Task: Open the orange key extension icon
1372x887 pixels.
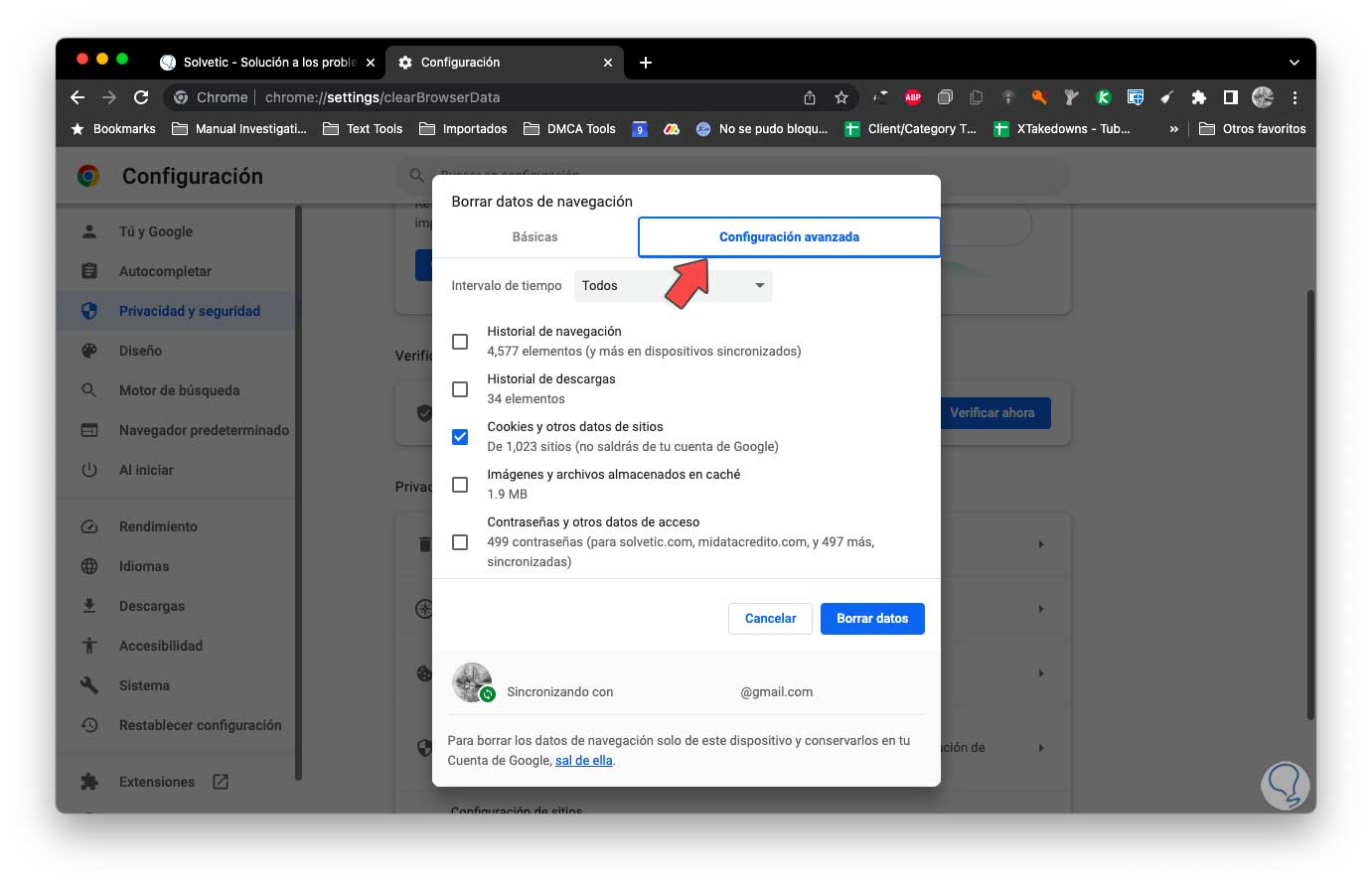Action: [x=1039, y=97]
